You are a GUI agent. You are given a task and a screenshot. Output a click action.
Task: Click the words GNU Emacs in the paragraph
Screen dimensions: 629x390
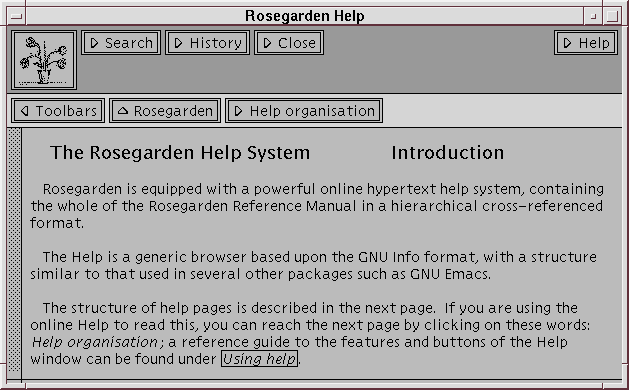450,274
